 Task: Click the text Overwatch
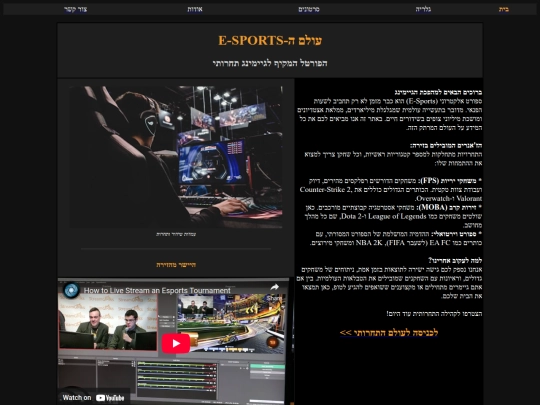(432, 198)
